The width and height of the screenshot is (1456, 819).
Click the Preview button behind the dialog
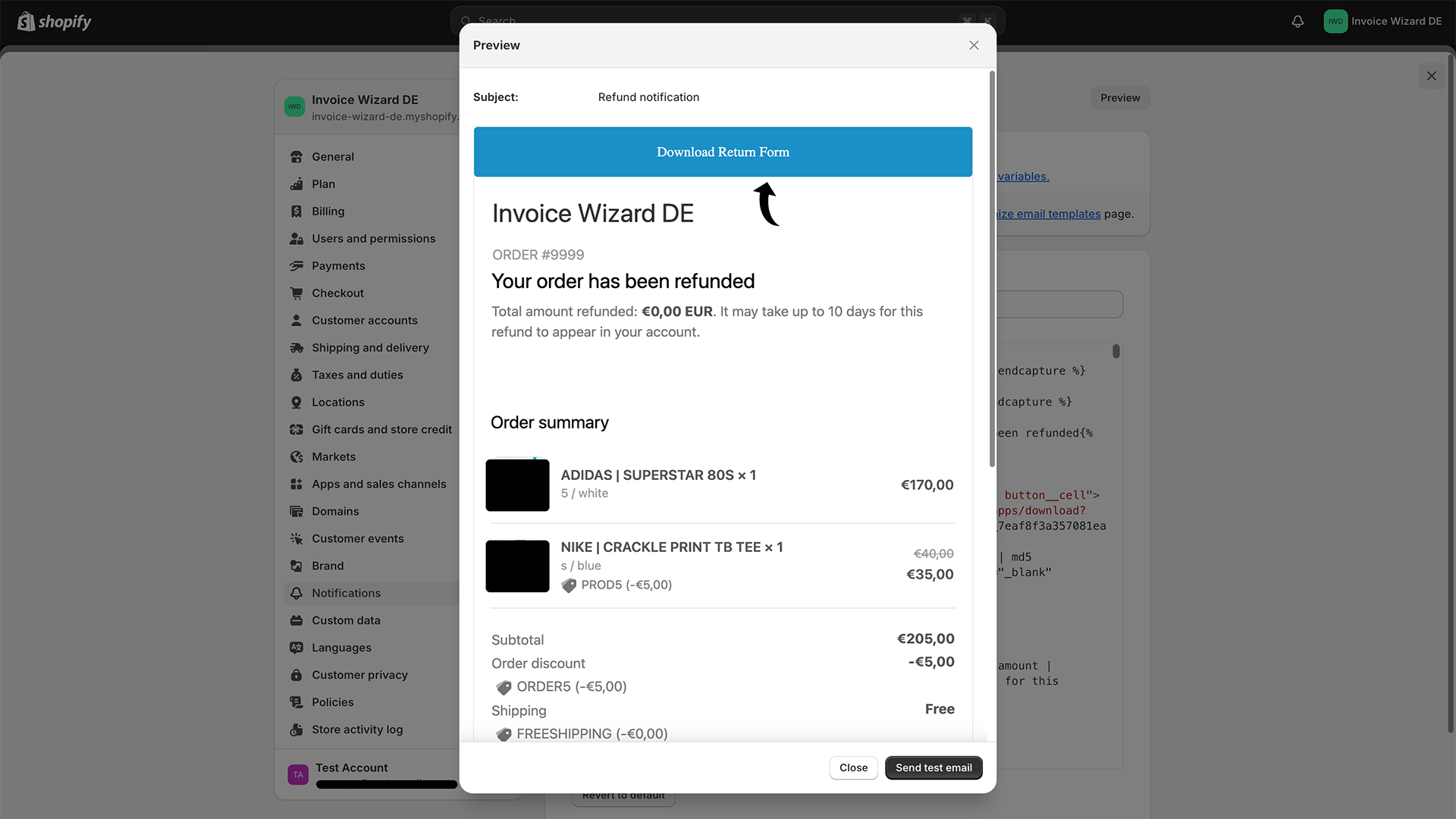tap(1120, 98)
